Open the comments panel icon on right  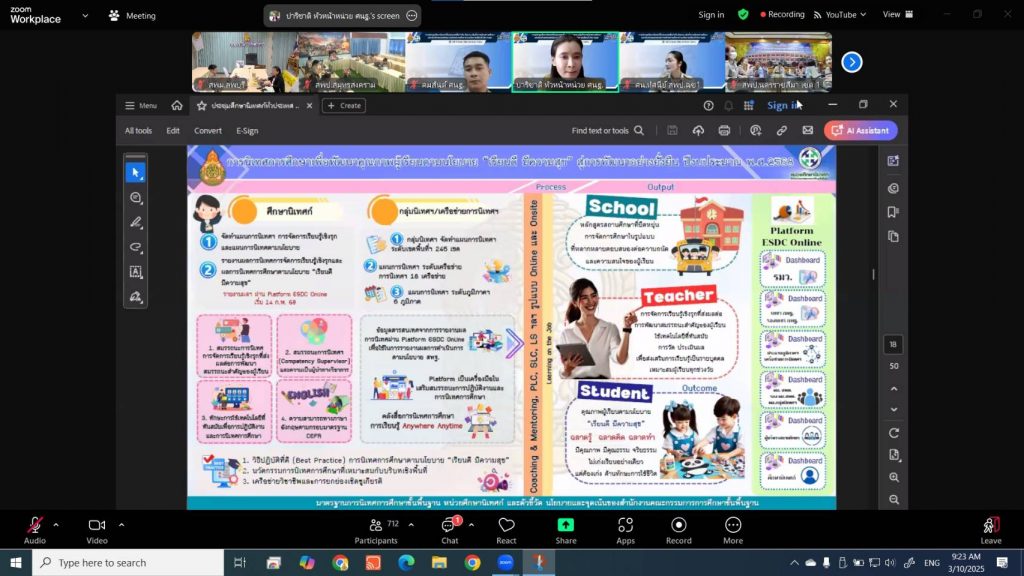(x=893, y=188)
